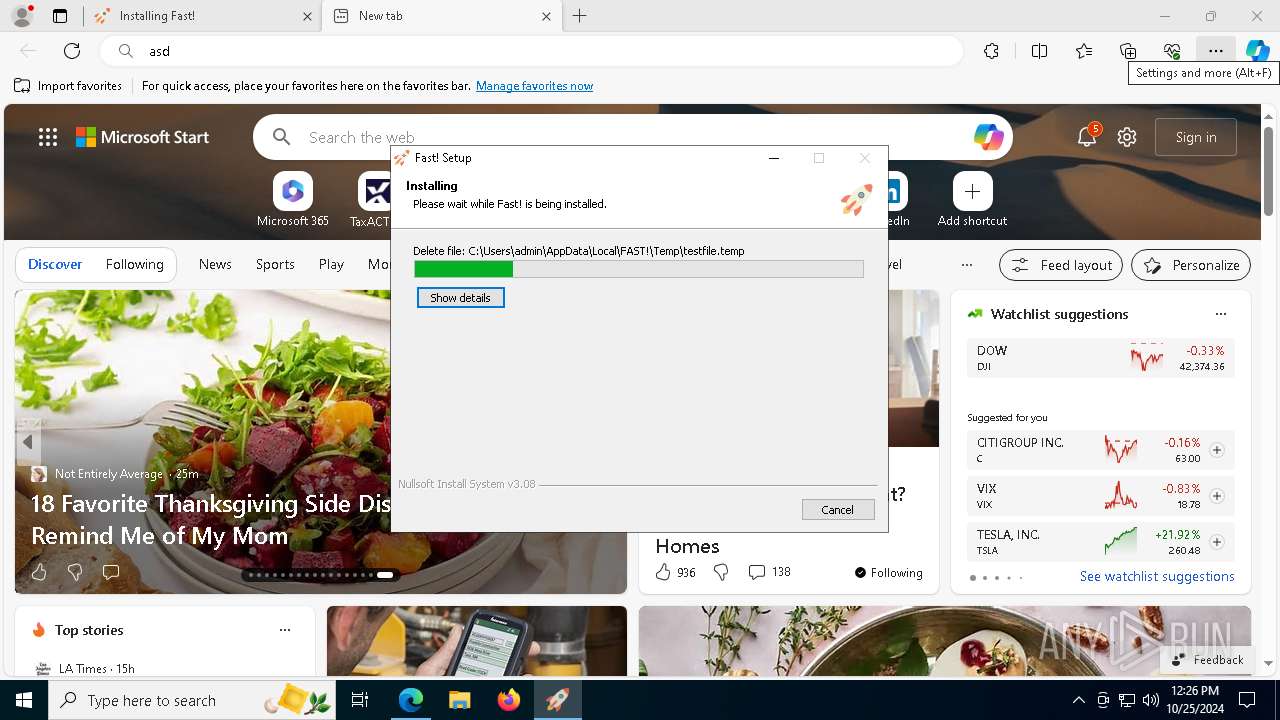The image size is (1280, 720).
Task: Open File Explorer from the taskbar
Action: click(x=459, y=700)
